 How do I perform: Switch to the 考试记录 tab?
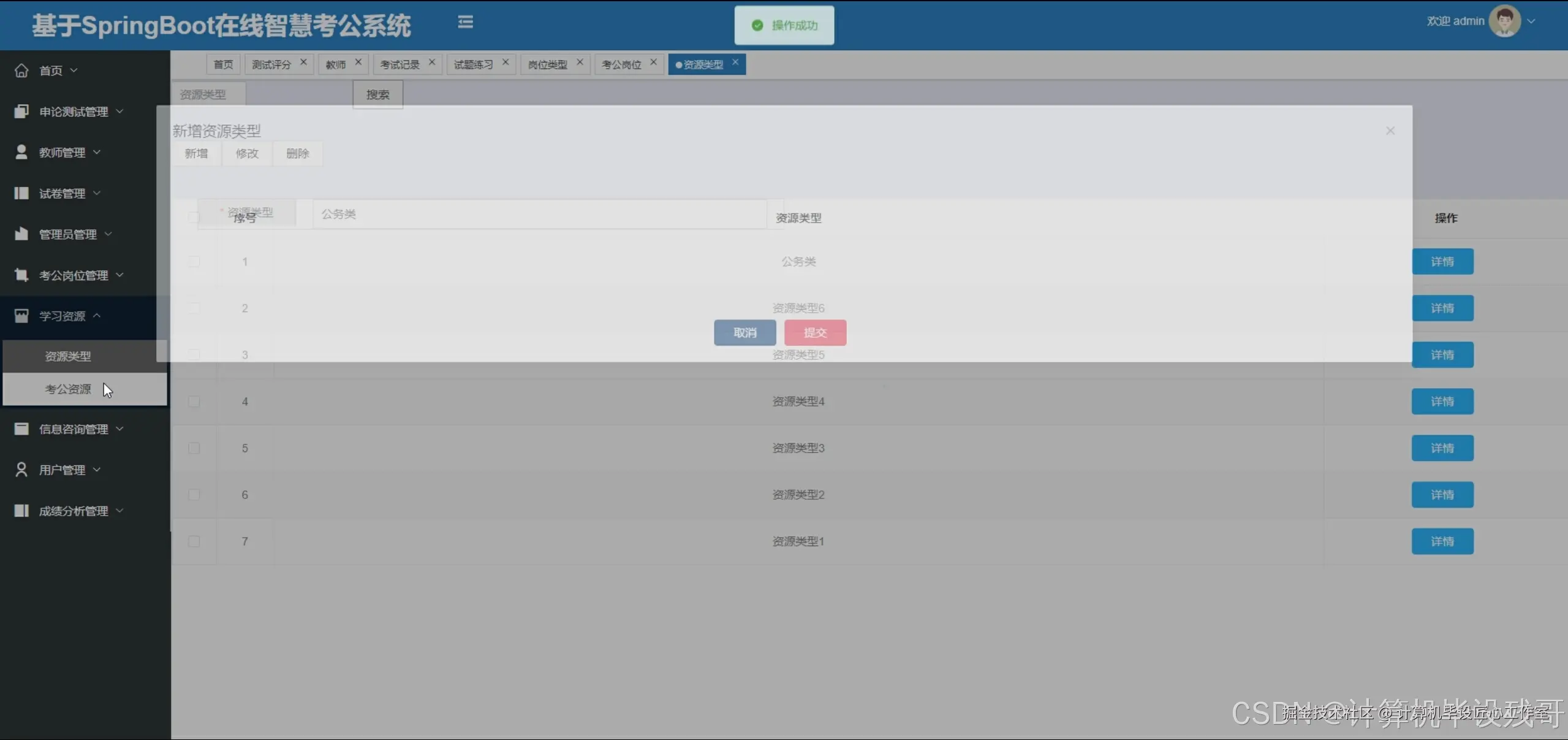click(400, 64)
